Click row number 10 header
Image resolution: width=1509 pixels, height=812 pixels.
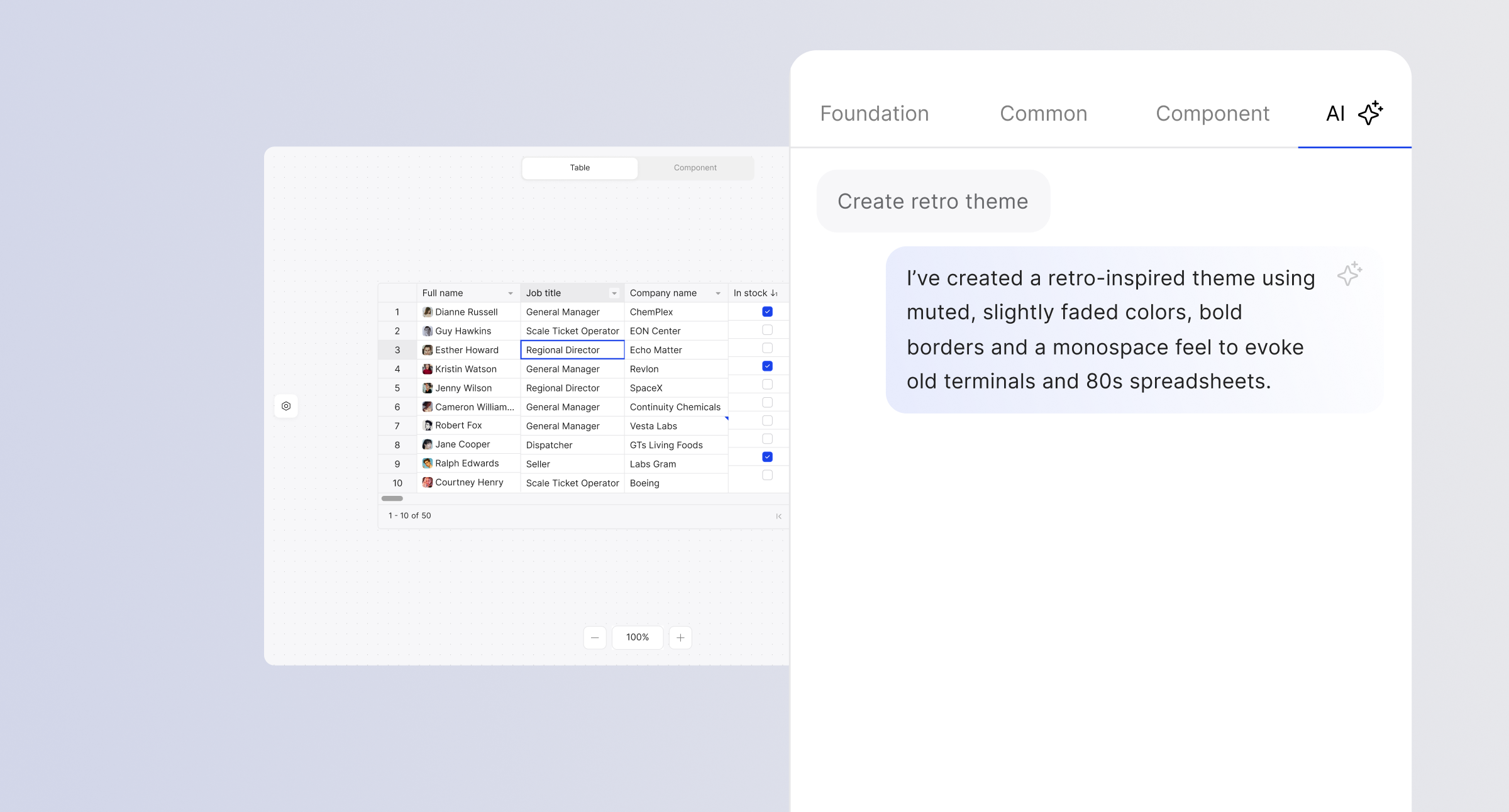397,483
